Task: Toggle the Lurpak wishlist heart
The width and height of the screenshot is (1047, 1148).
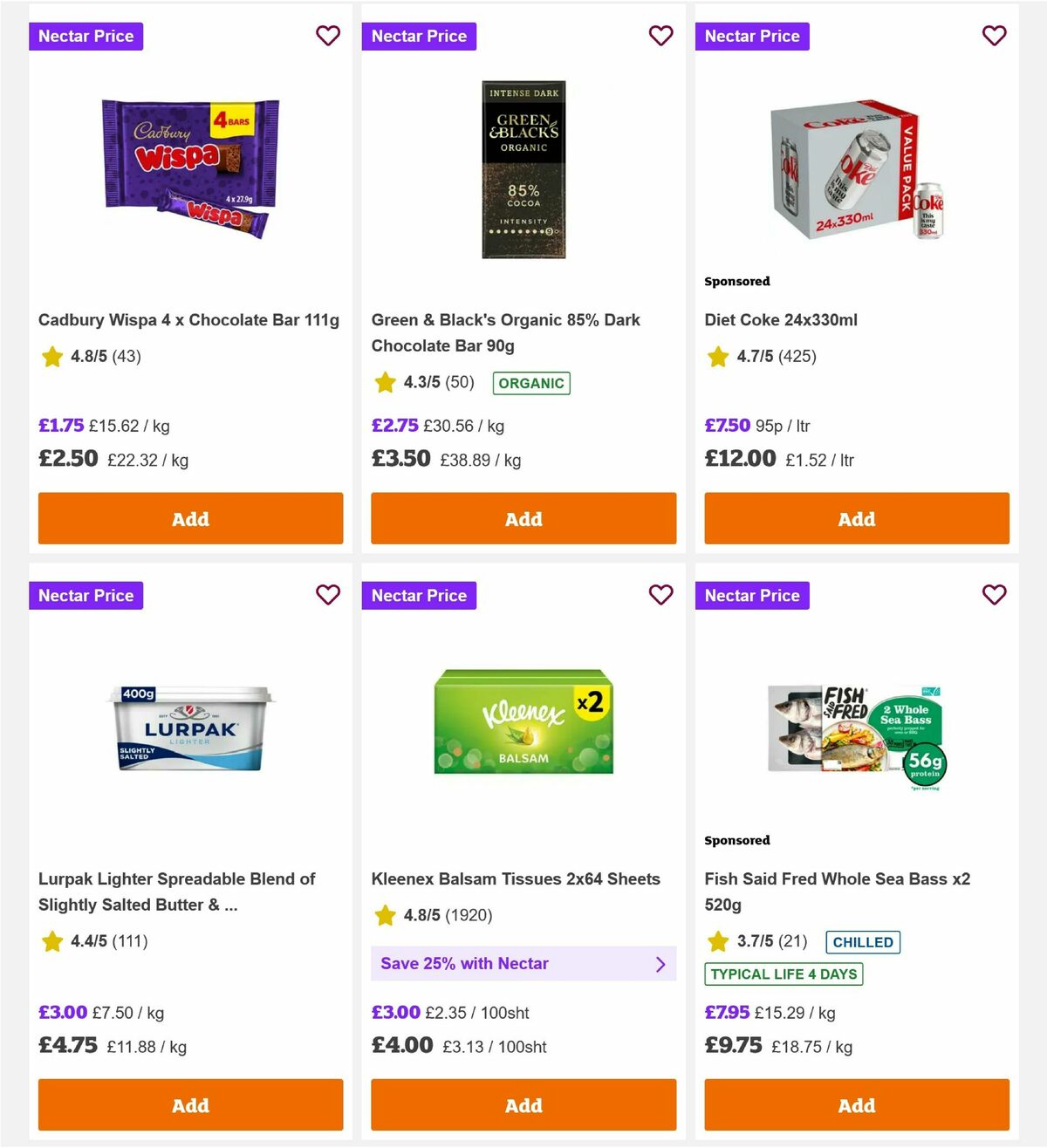Action: pos(328,594)
